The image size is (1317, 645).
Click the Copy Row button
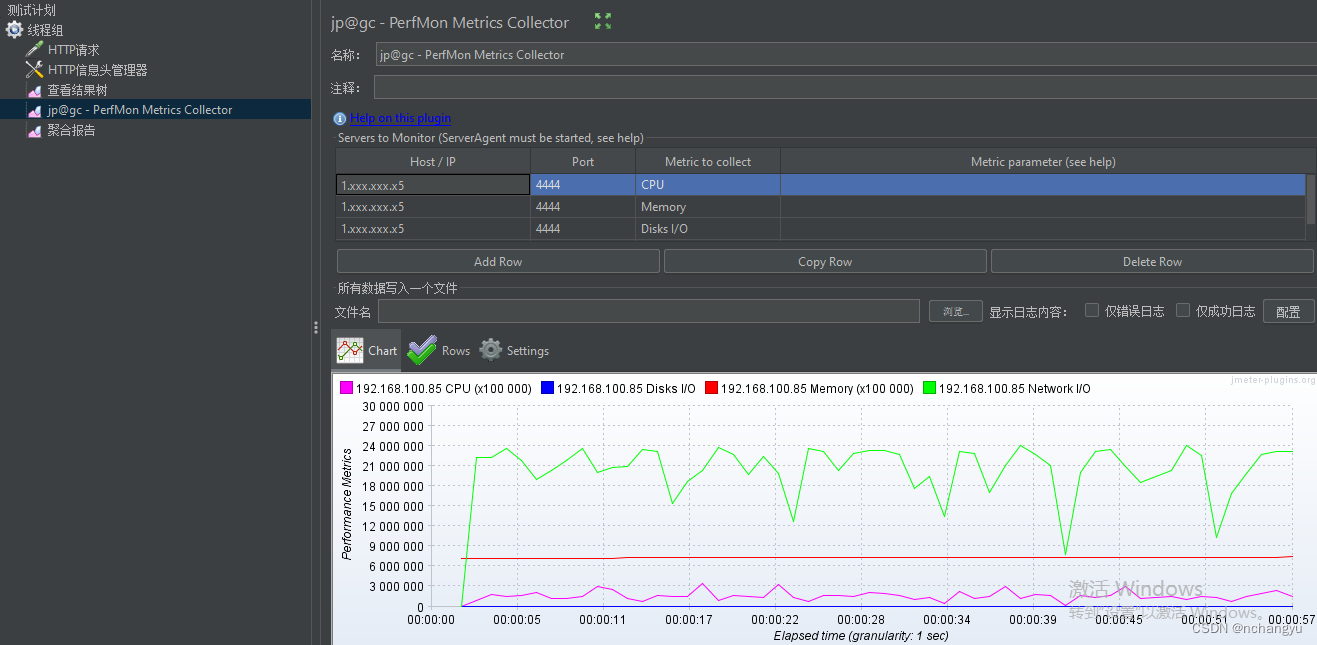(825, 261)
